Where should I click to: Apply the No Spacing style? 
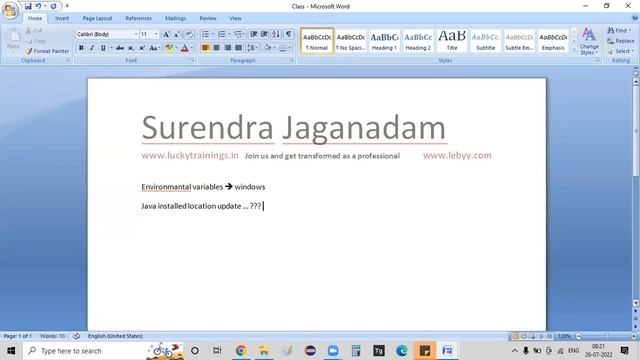(351, 41)
